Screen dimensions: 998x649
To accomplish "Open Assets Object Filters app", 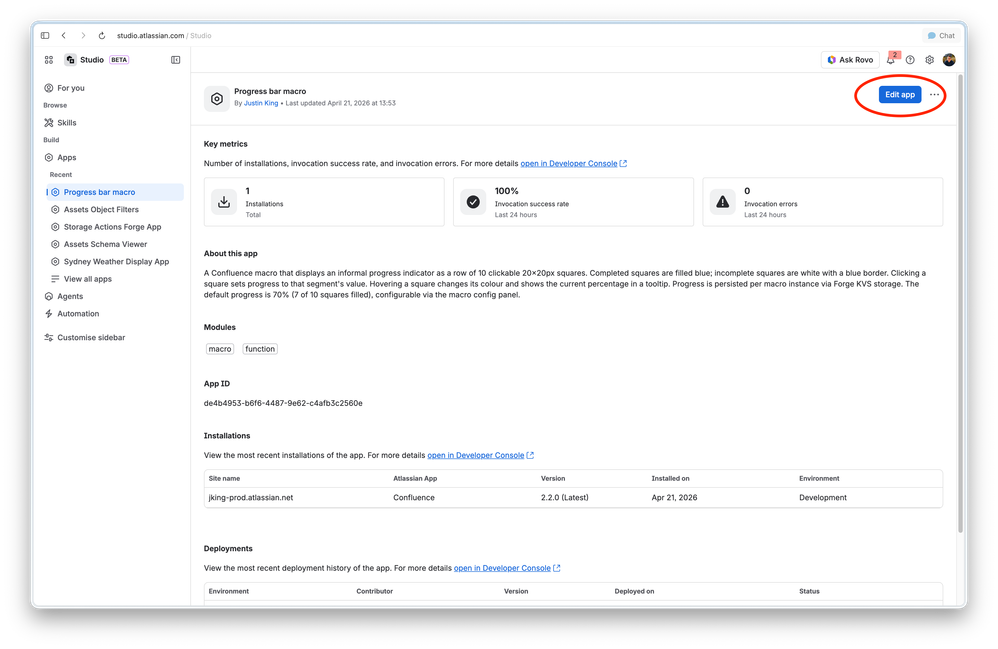I will click(101, 209).
